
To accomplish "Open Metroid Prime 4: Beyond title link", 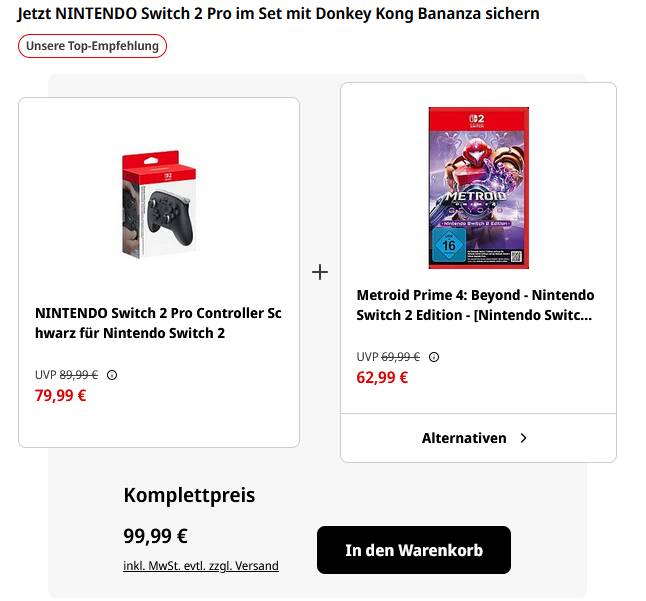I will (x=475, y=305).
